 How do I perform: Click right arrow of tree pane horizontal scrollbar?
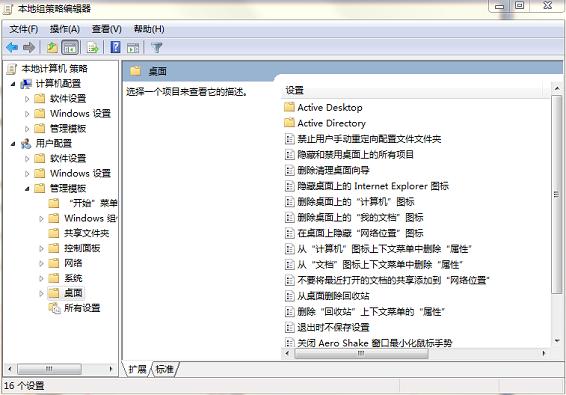pos(111,369)
